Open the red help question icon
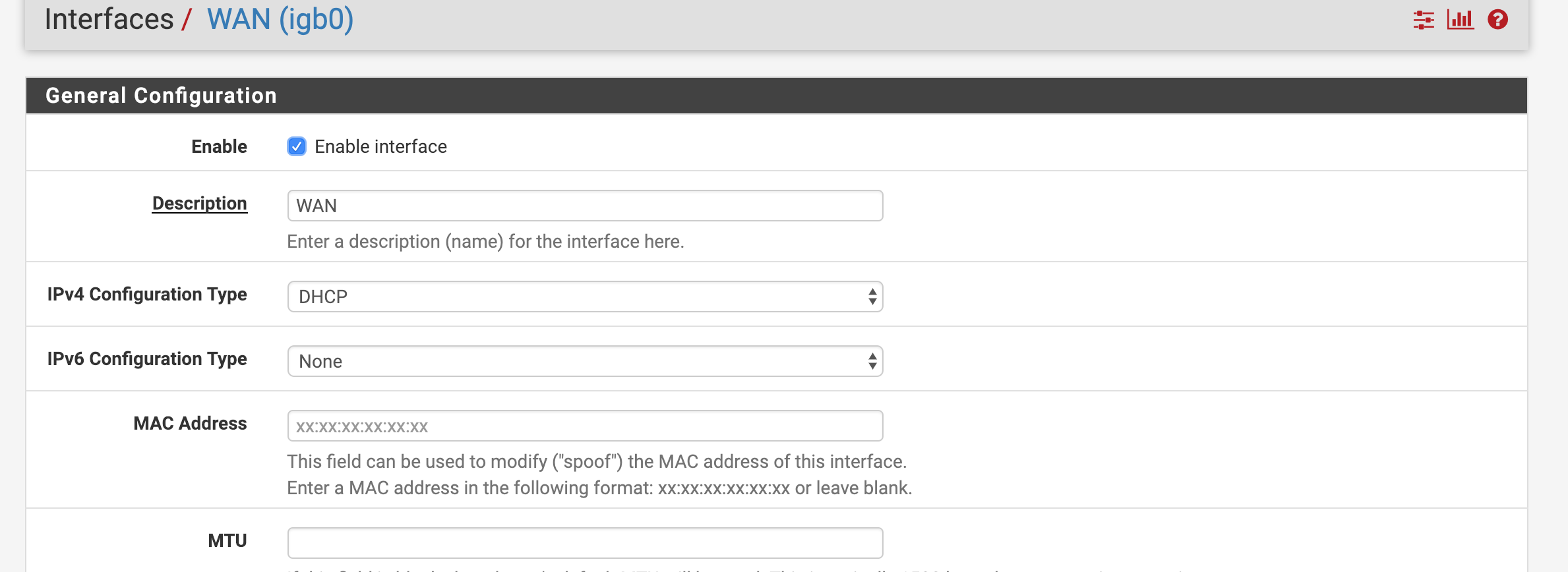The image size is (1568, 572). (x=1497, y=20)
